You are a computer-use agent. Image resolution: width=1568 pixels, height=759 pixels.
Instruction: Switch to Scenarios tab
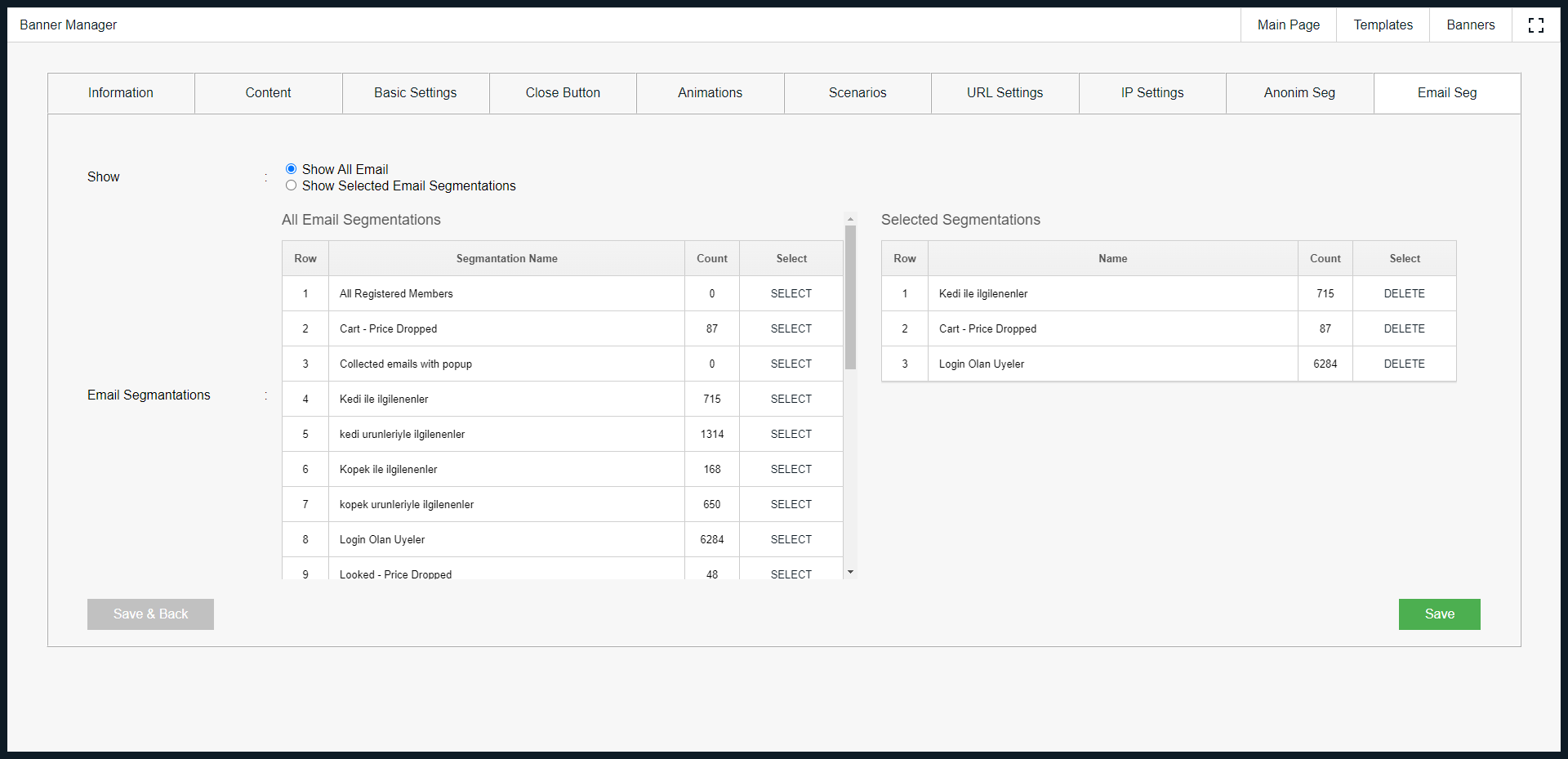pos(857,93)
